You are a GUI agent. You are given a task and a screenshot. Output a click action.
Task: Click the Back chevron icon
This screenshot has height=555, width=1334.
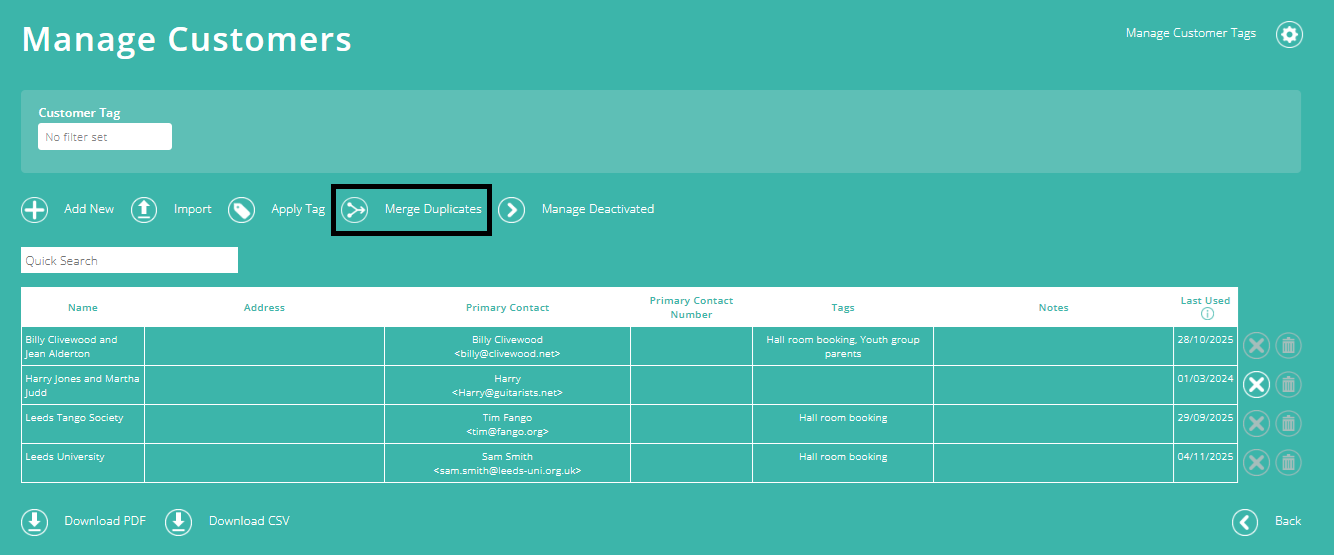pyautogui.click(x=1245, y=522)
